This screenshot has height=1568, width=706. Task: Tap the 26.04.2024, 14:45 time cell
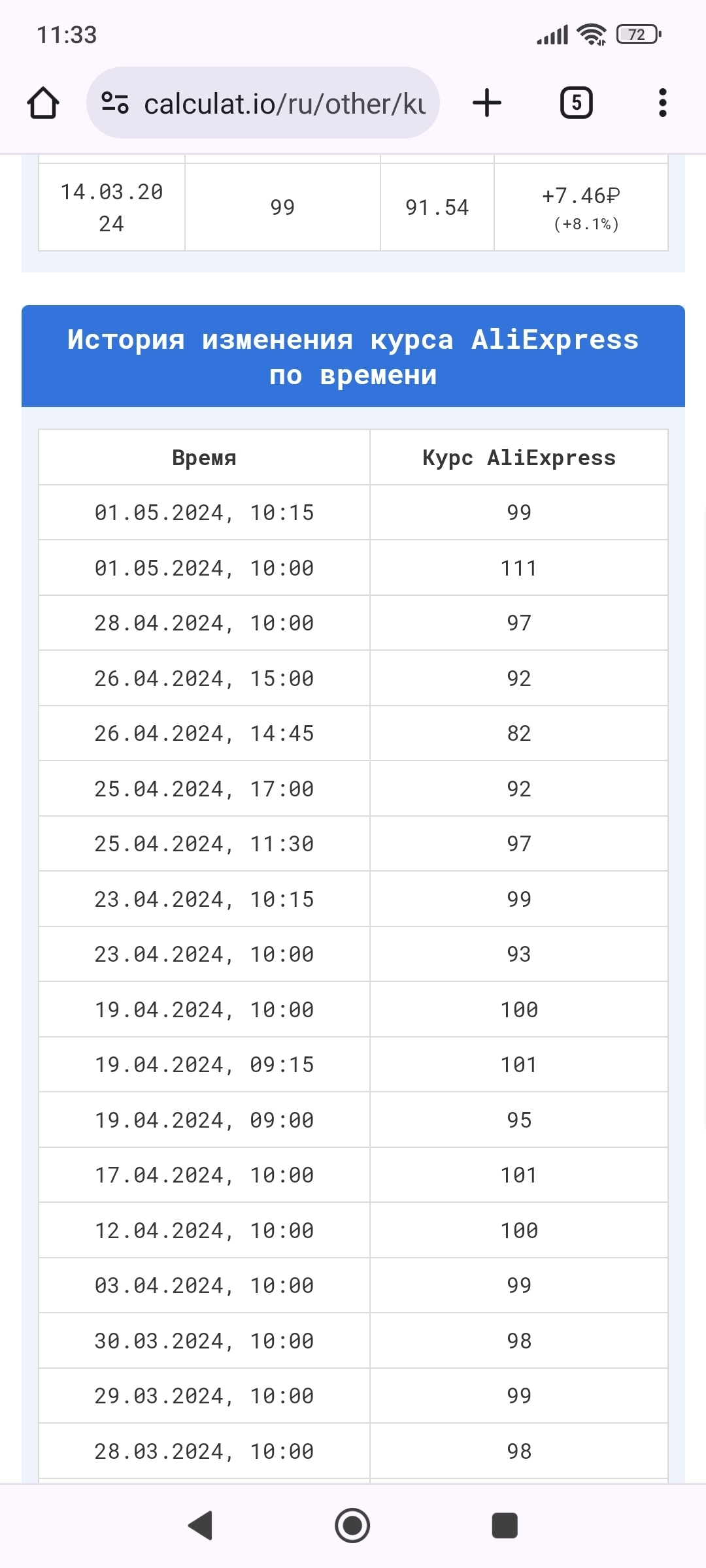tap(204, 734)
